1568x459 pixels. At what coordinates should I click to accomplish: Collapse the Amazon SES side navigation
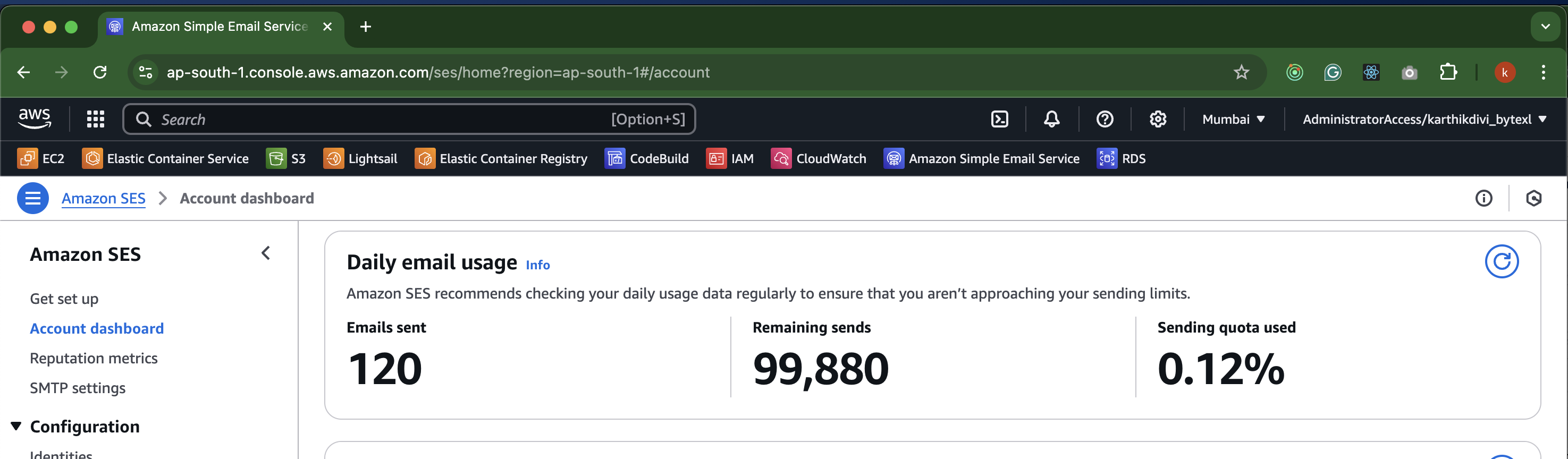tap(265, 253)
